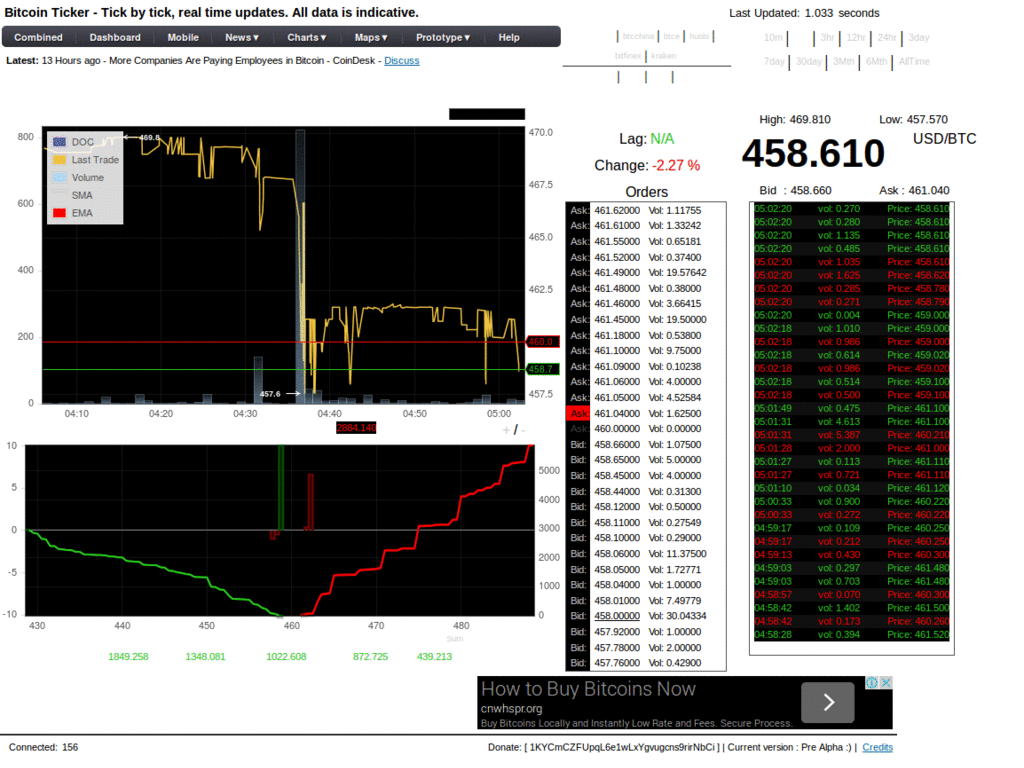The image size is (1024, 768).
Task: Zoom out with the minus icon
Action: (x=523, y=430)
